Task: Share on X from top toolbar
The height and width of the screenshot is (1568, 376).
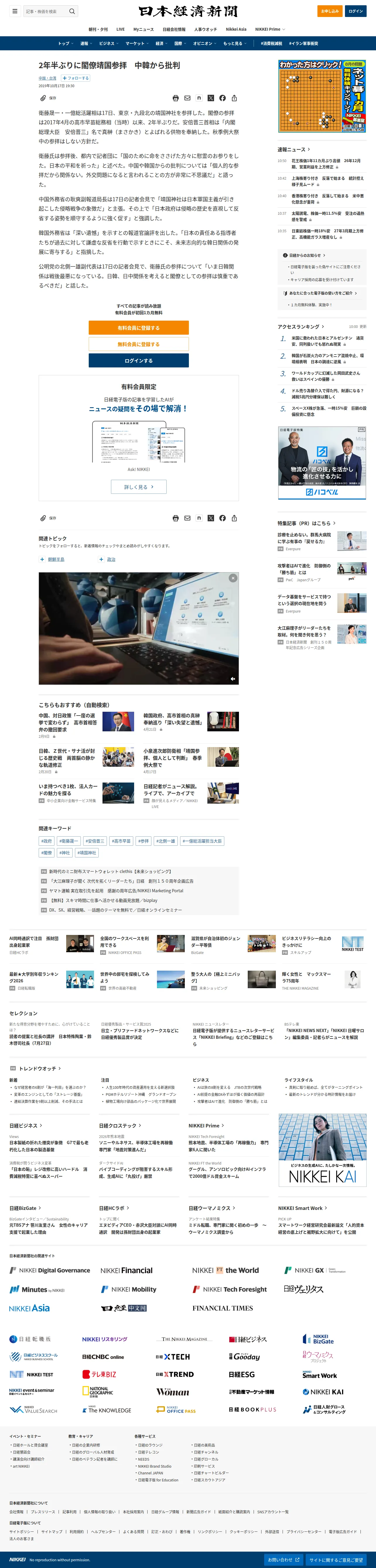Action: click(x=211, y=98)
